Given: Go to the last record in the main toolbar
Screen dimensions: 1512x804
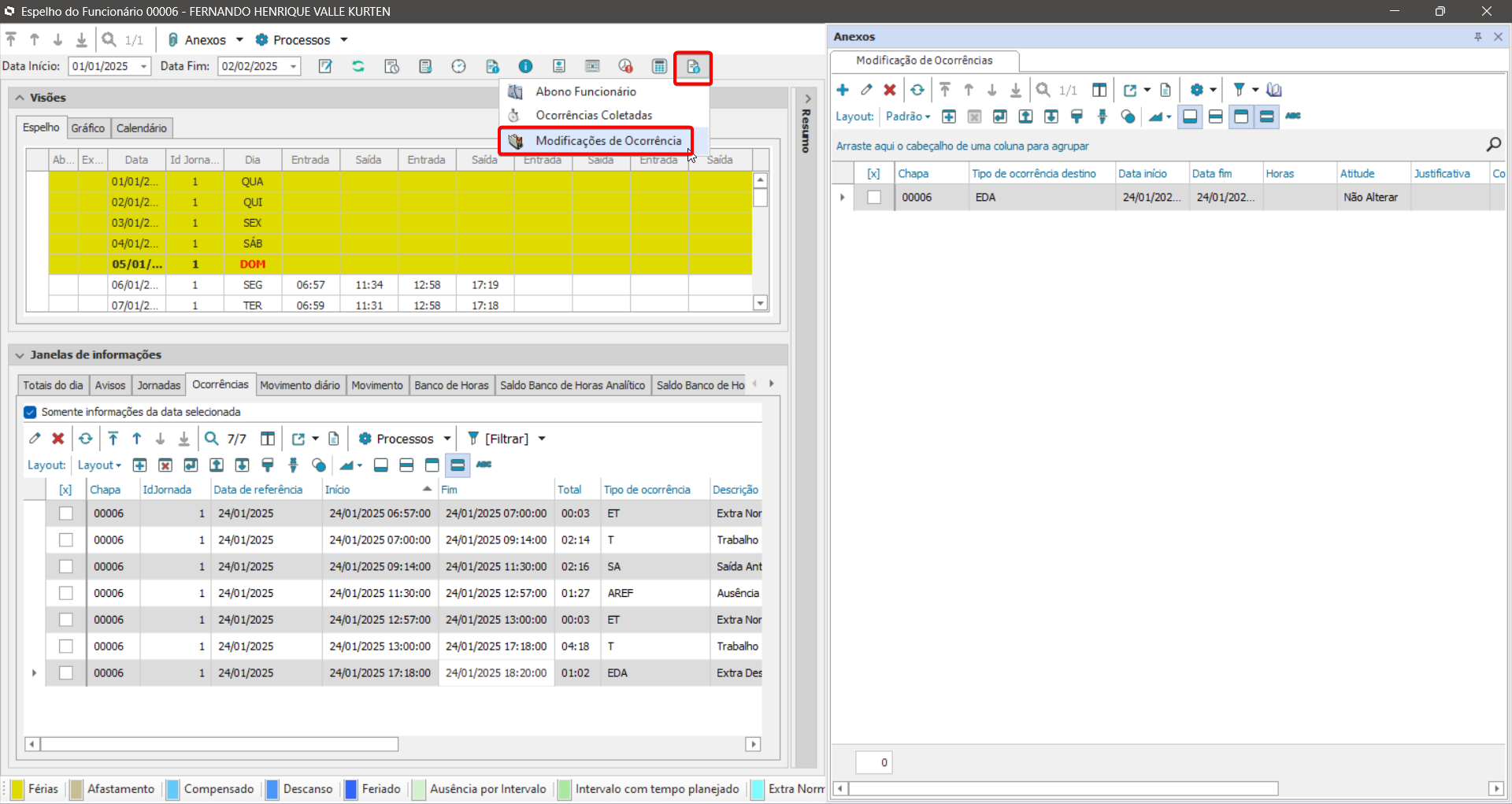Looking at the screenshot, I should click(81, 39).
